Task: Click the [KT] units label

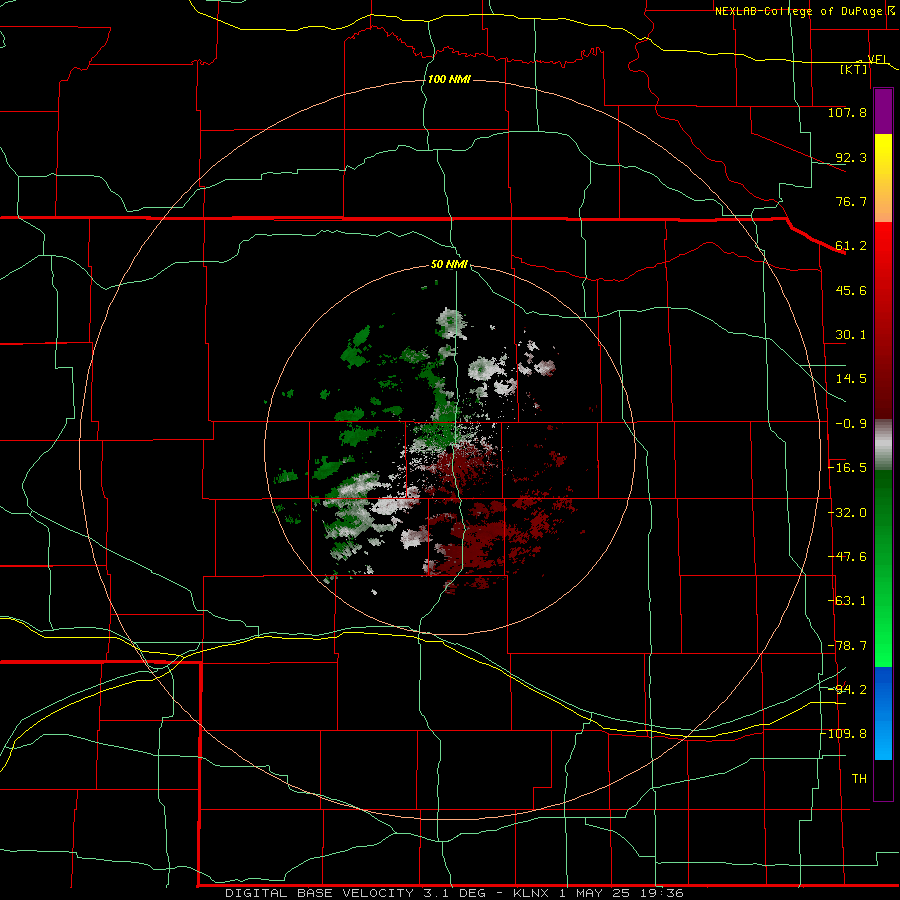Action: point(854,69)
